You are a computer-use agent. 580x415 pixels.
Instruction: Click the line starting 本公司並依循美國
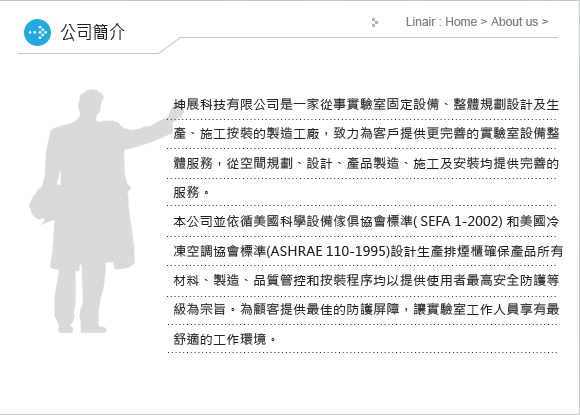[x=366, y=222]
